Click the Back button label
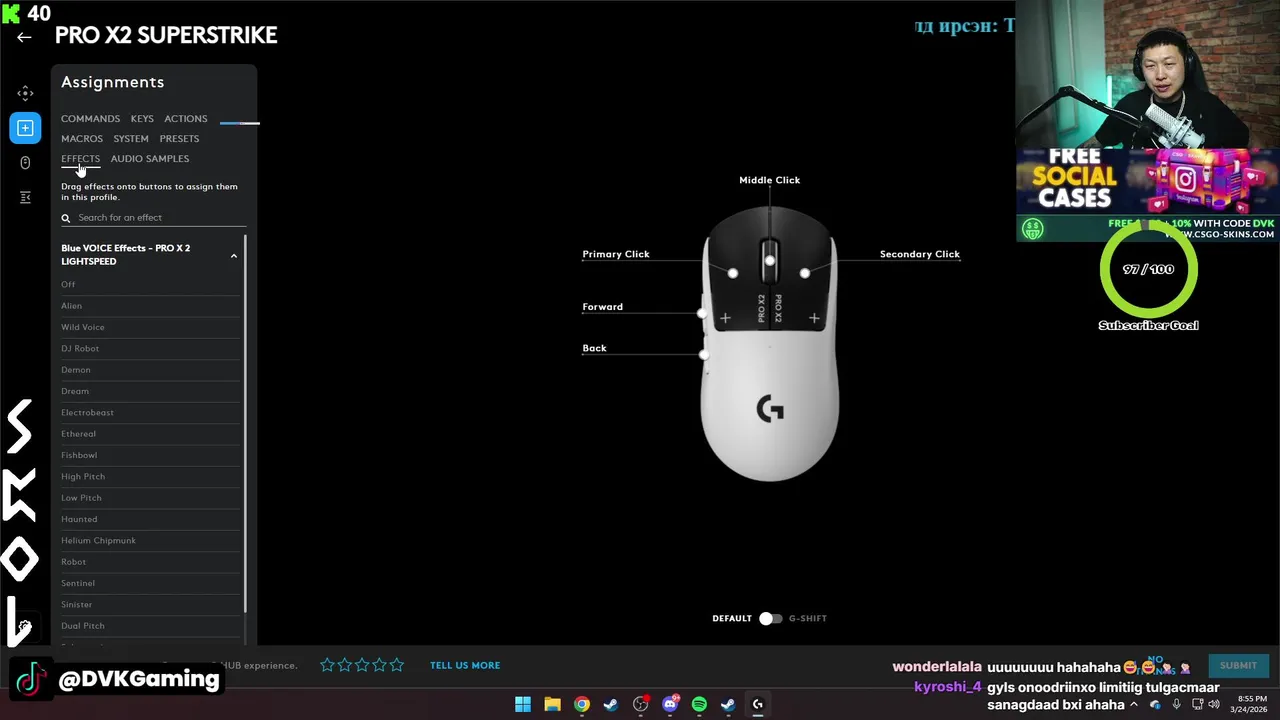 pyautogui.click(x=594, y=348)
